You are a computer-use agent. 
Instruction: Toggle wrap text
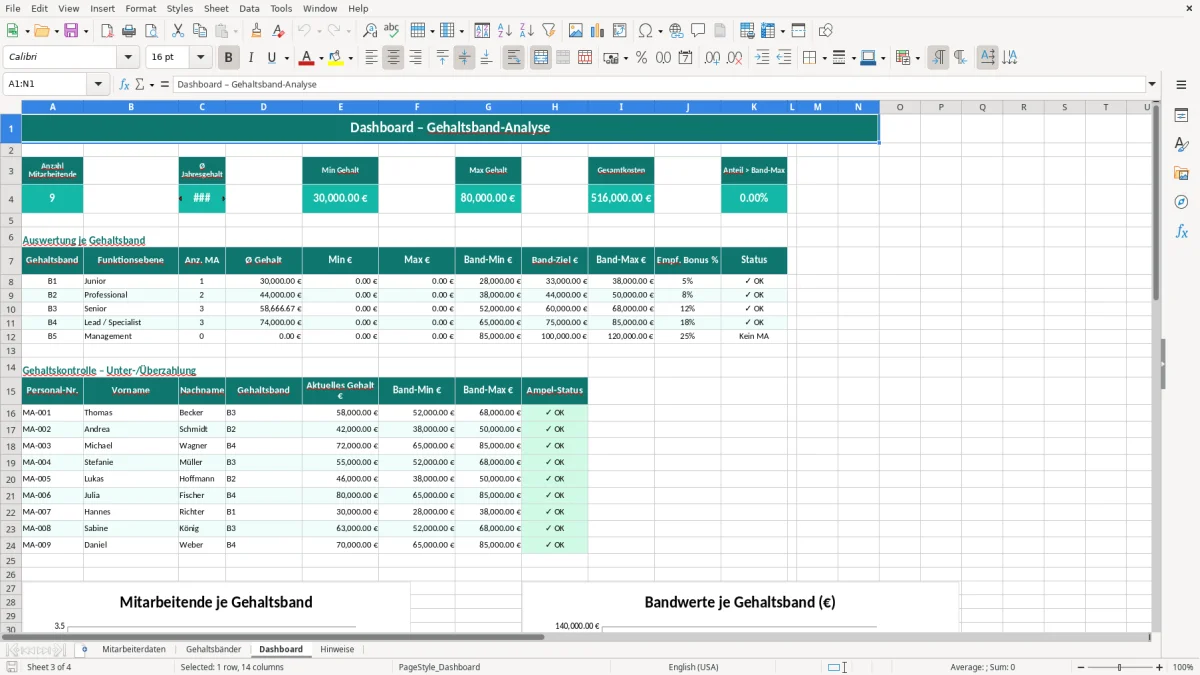click(x=513, y=58)
